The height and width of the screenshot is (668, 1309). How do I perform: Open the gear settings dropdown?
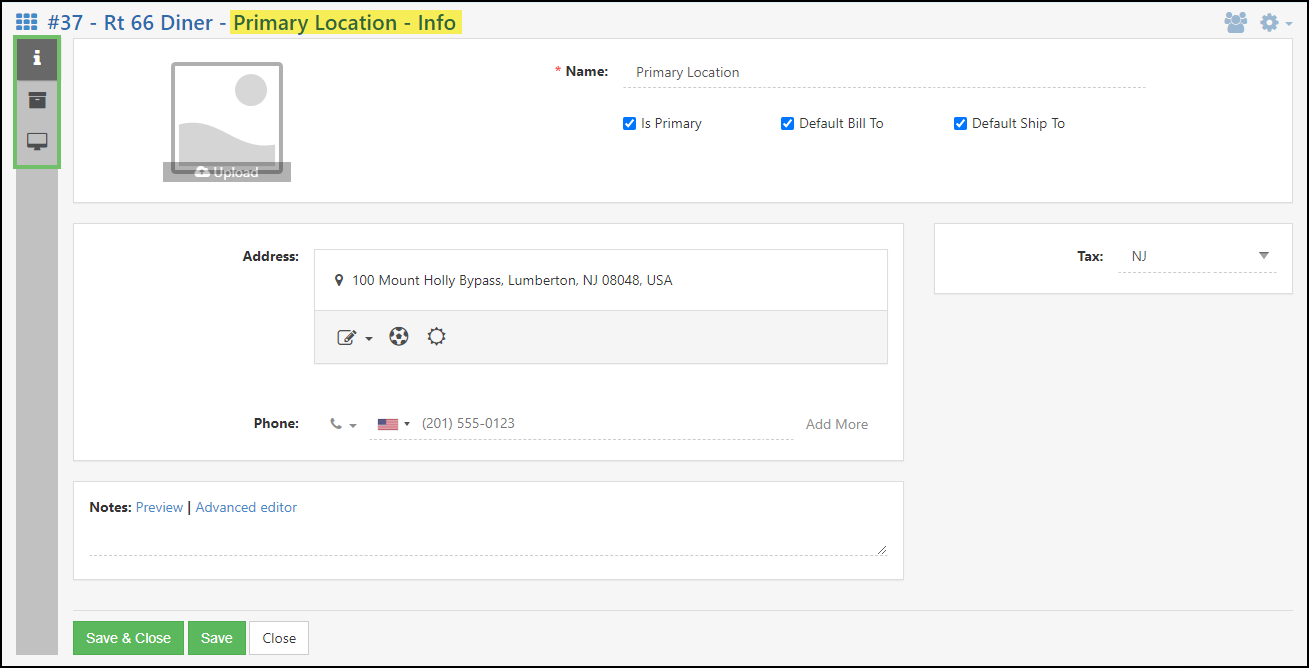pos(1274,22)
